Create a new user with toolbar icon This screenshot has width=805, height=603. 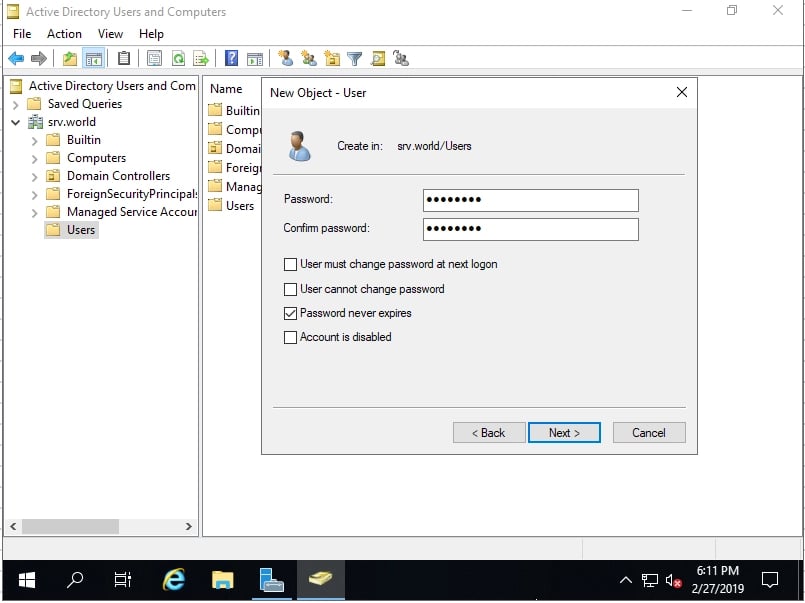point(285,59)
